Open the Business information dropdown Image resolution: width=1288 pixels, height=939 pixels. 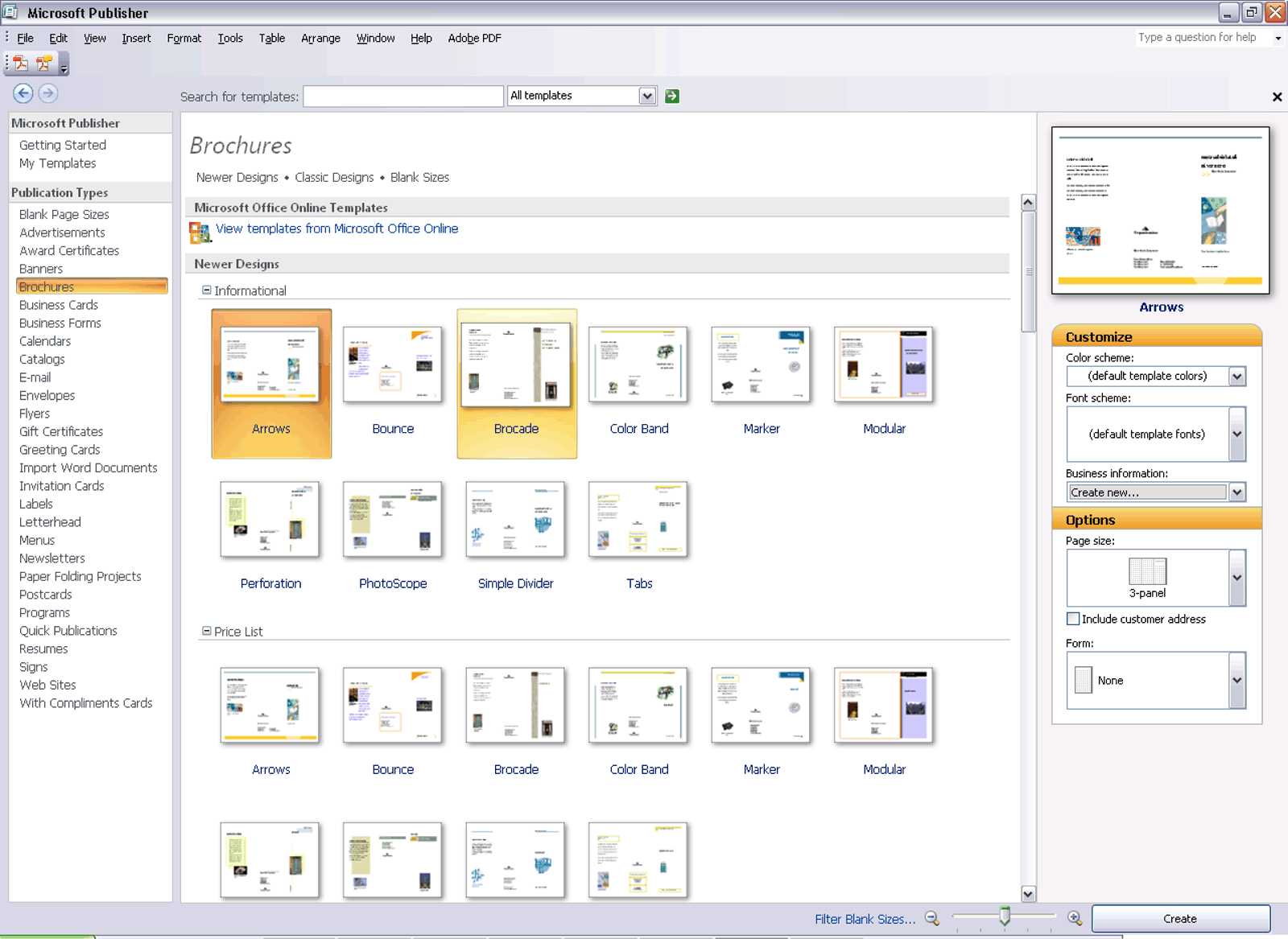coord(1237,492)
